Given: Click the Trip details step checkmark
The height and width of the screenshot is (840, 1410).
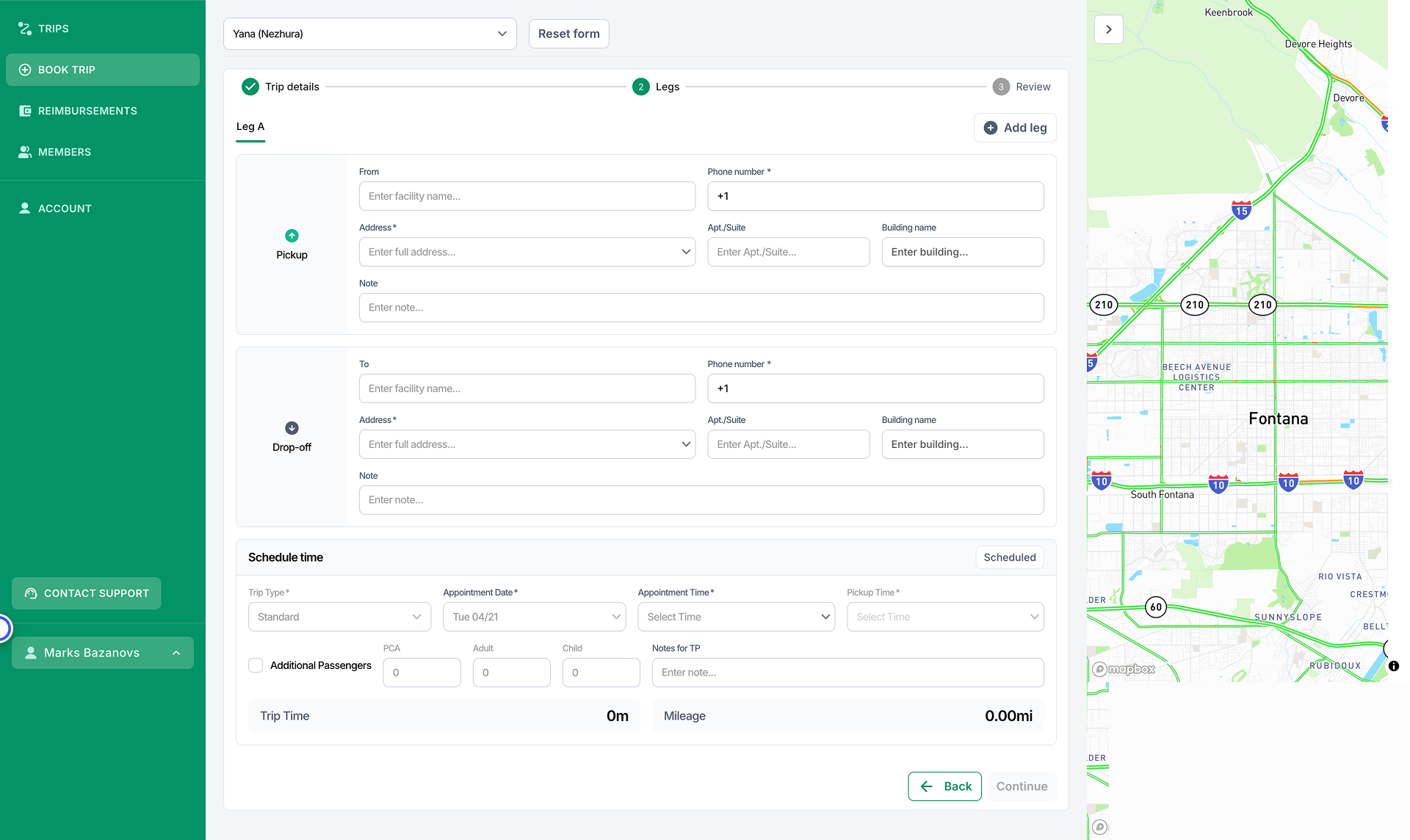Looking at the screenshot, I should click(x=250, y=87).
